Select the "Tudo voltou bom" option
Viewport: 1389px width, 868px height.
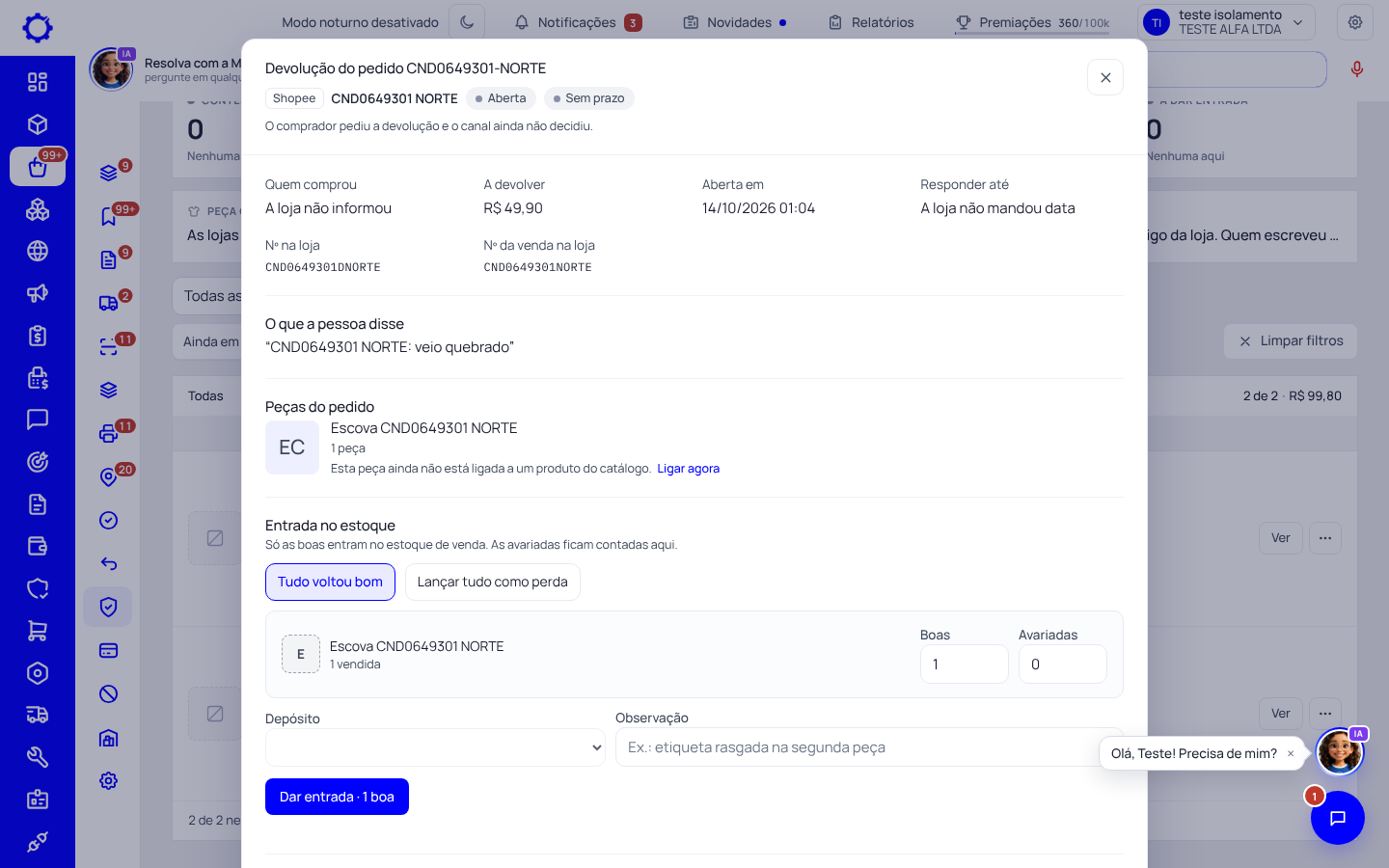pos(330,582)
